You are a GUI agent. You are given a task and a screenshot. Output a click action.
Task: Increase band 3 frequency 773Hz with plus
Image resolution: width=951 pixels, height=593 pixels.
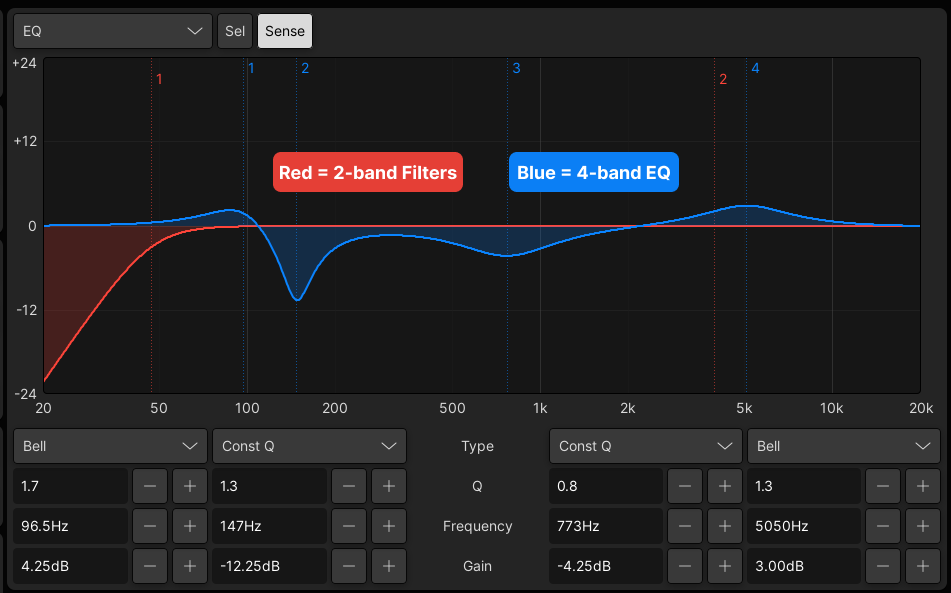tap(725, 526)
